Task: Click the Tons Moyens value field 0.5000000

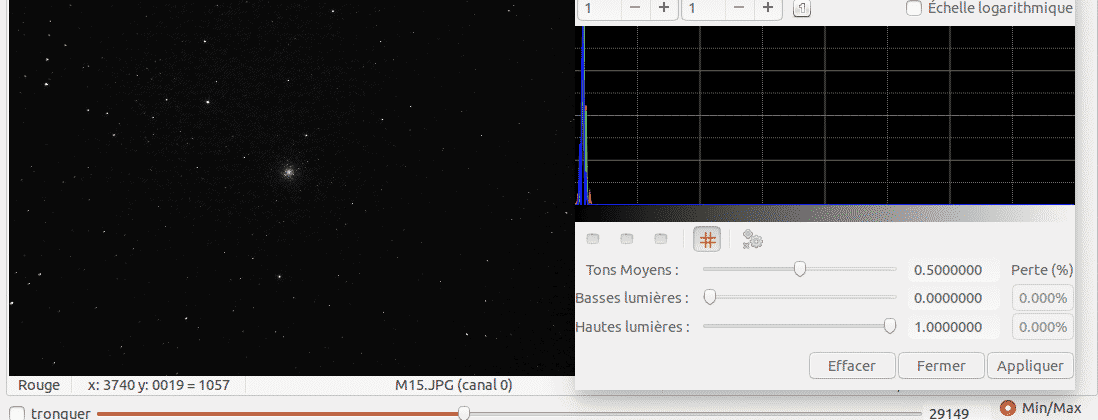Action: (954, 270)
